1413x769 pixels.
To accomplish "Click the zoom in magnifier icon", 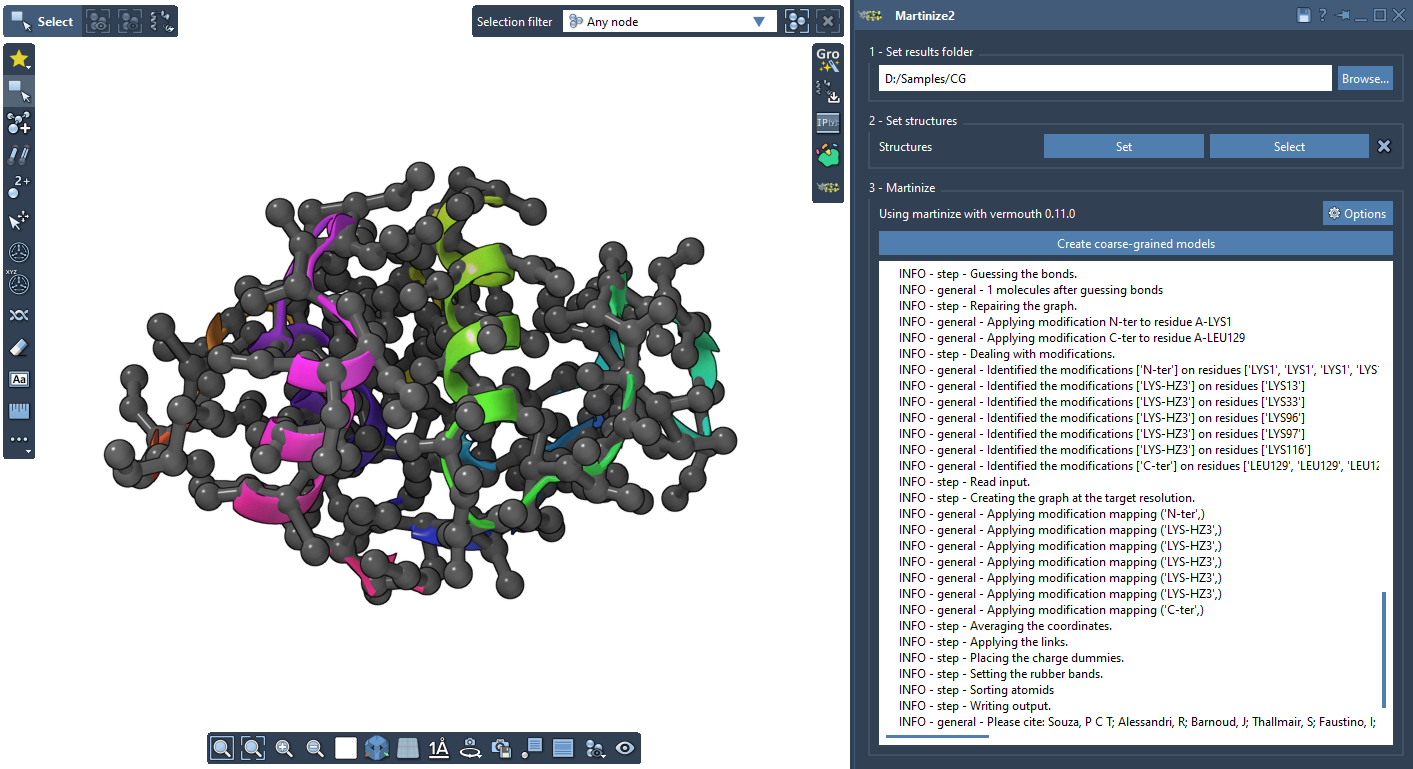I will 284,748.
